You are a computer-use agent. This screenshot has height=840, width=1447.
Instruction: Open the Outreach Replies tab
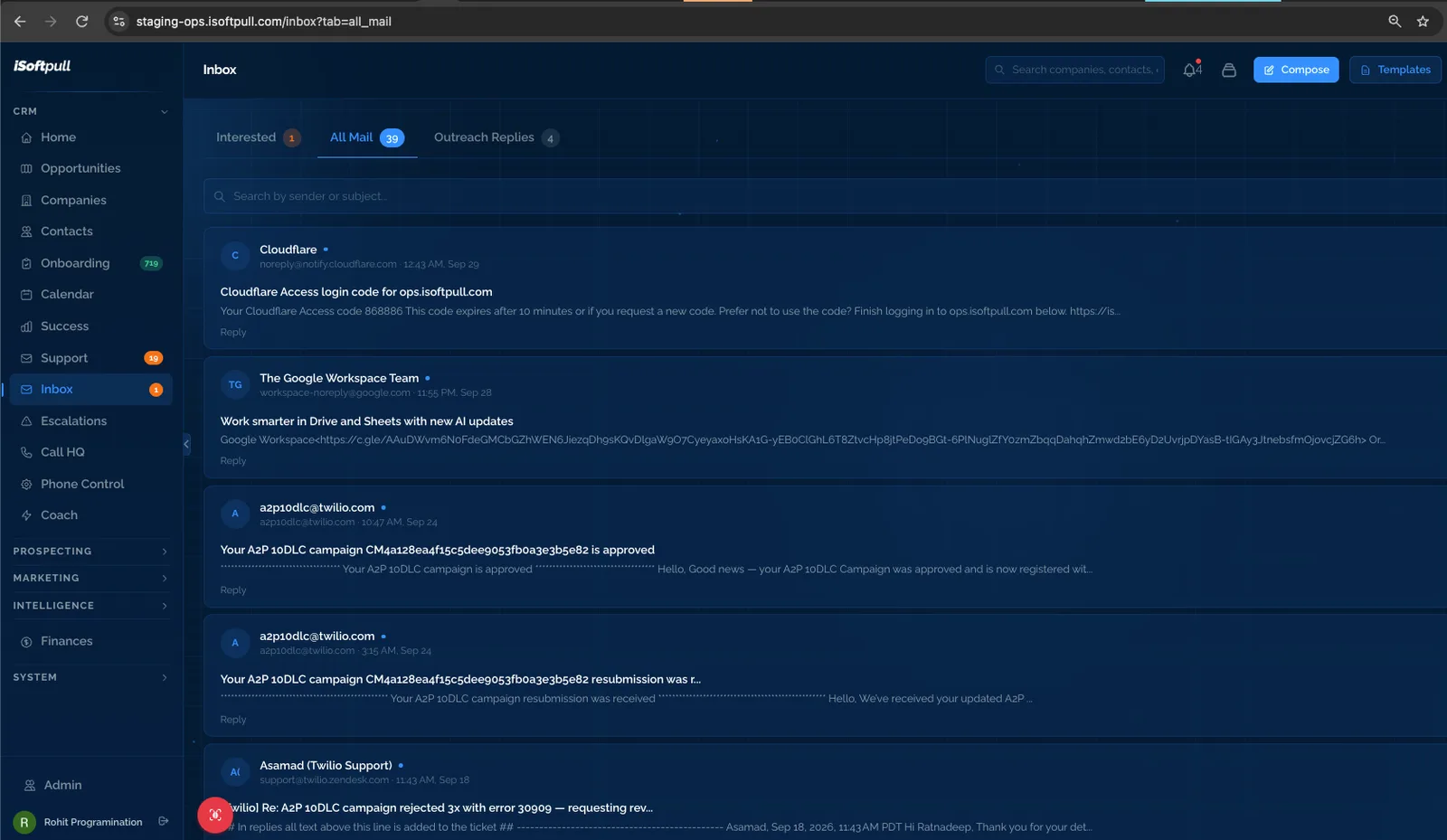point(497,137)
